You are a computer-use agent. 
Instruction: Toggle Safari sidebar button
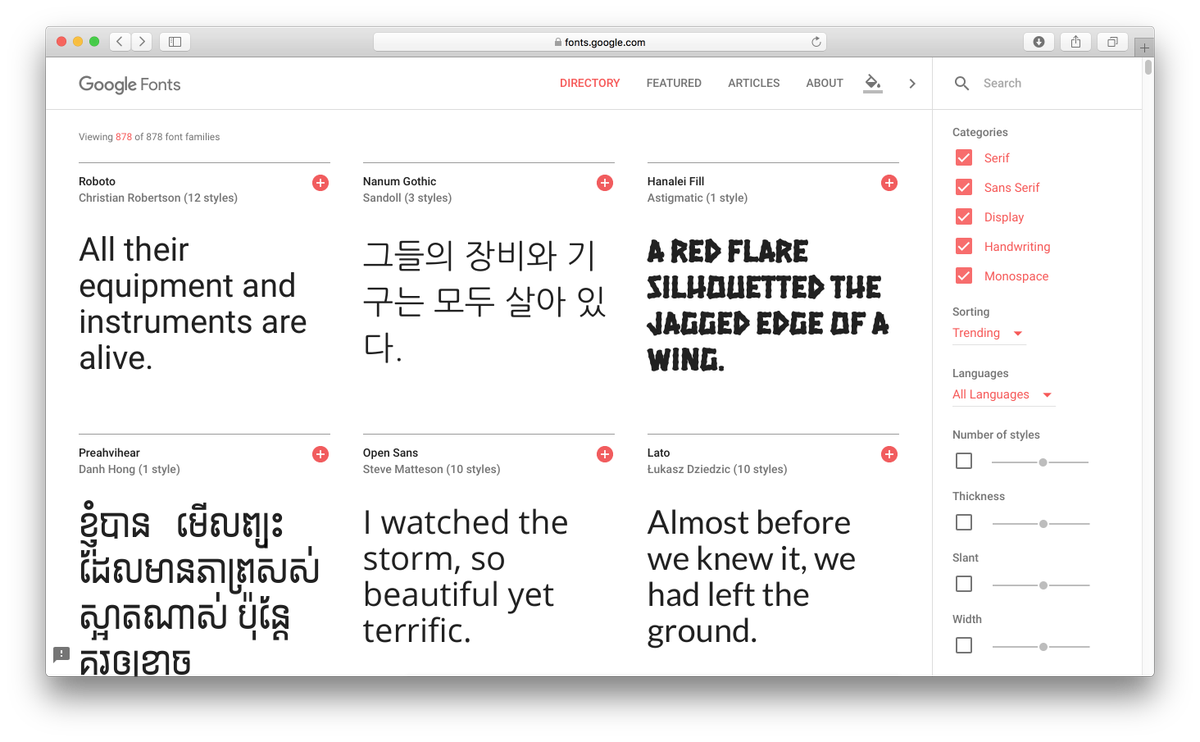click(x=175, y=42)
